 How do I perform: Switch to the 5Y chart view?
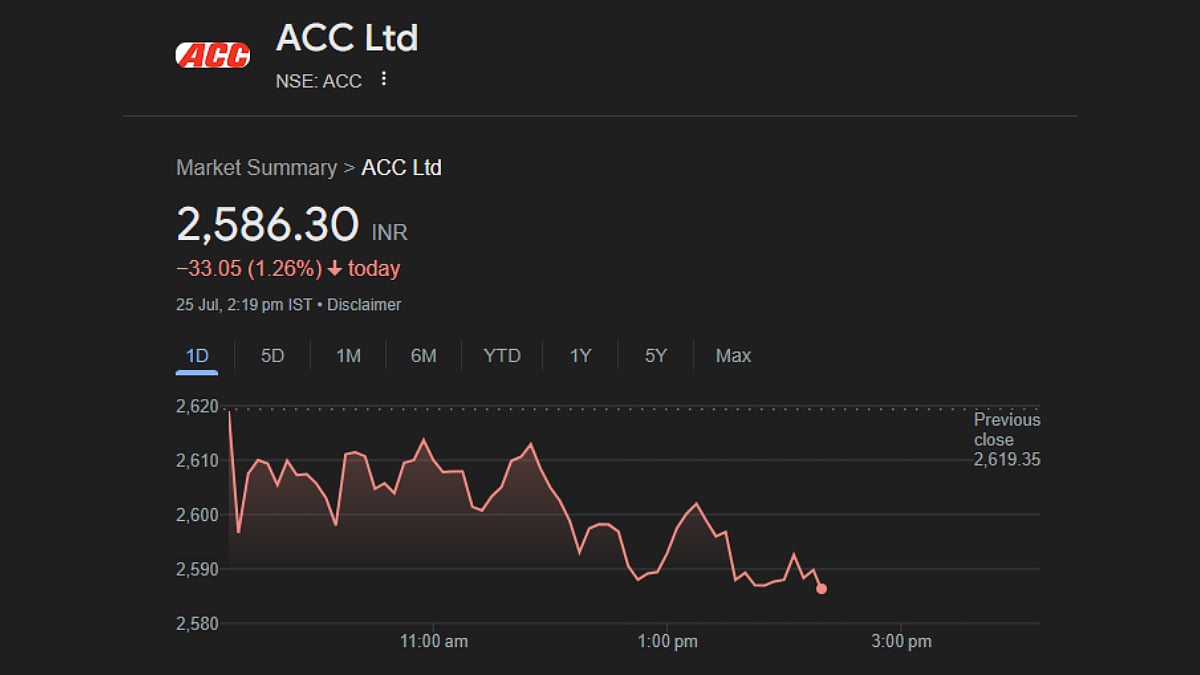click(x=653, y=355)
